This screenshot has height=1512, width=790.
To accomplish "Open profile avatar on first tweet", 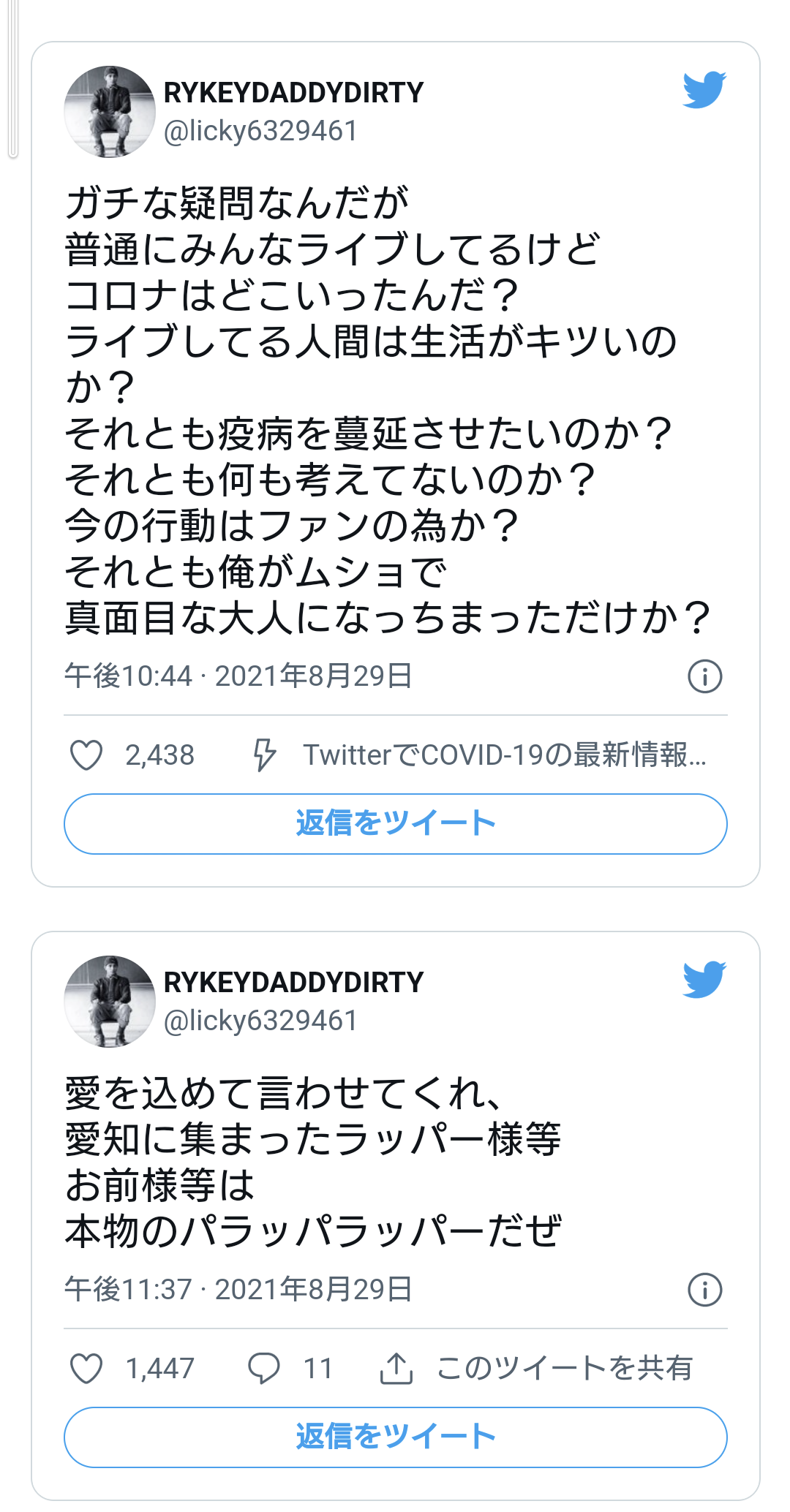I will click(110, 112).
